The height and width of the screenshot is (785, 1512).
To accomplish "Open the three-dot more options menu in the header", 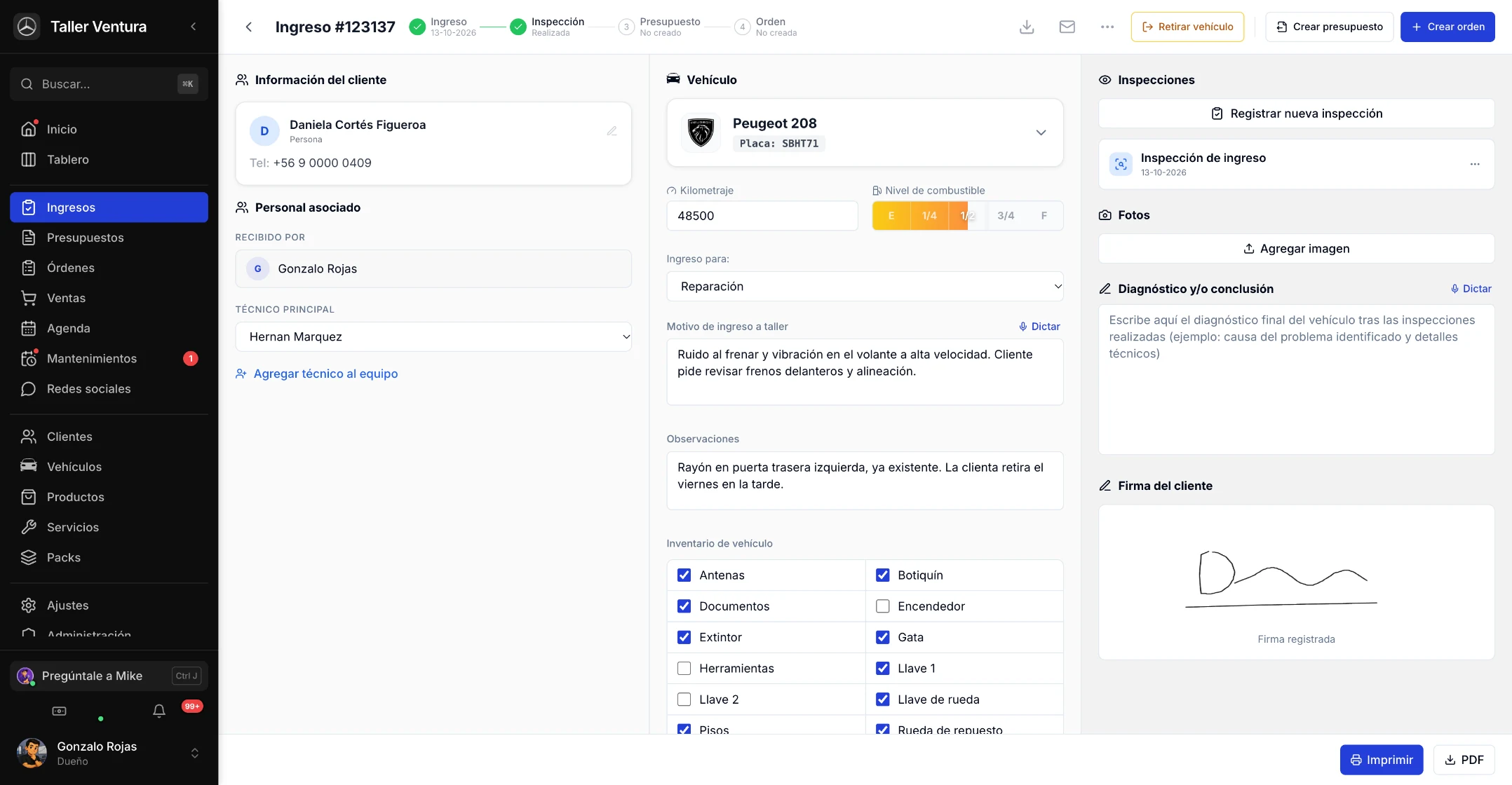I will (x=1107, y=27).
